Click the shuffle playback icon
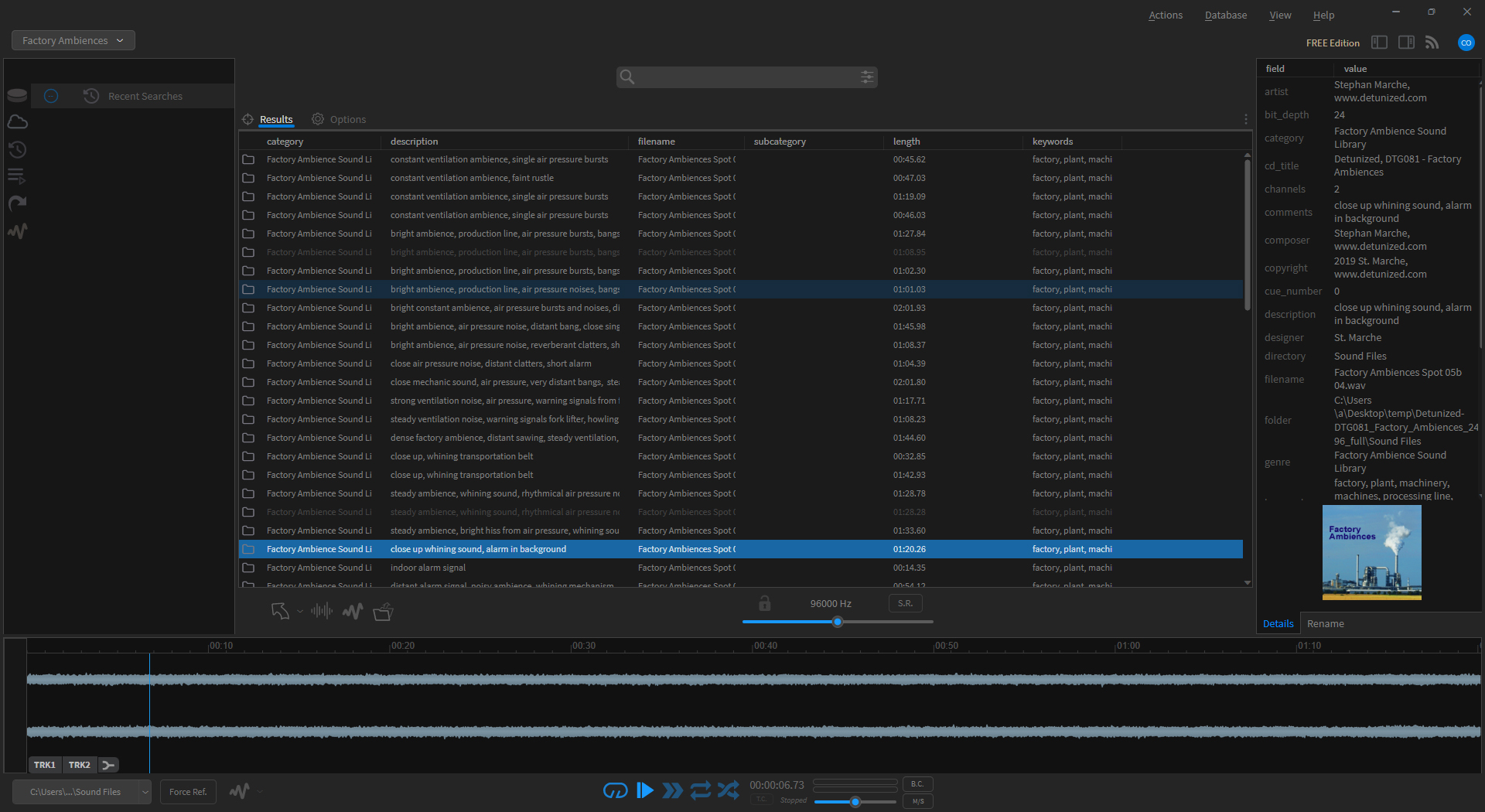1485x812 pixels. tap(728, 790)
